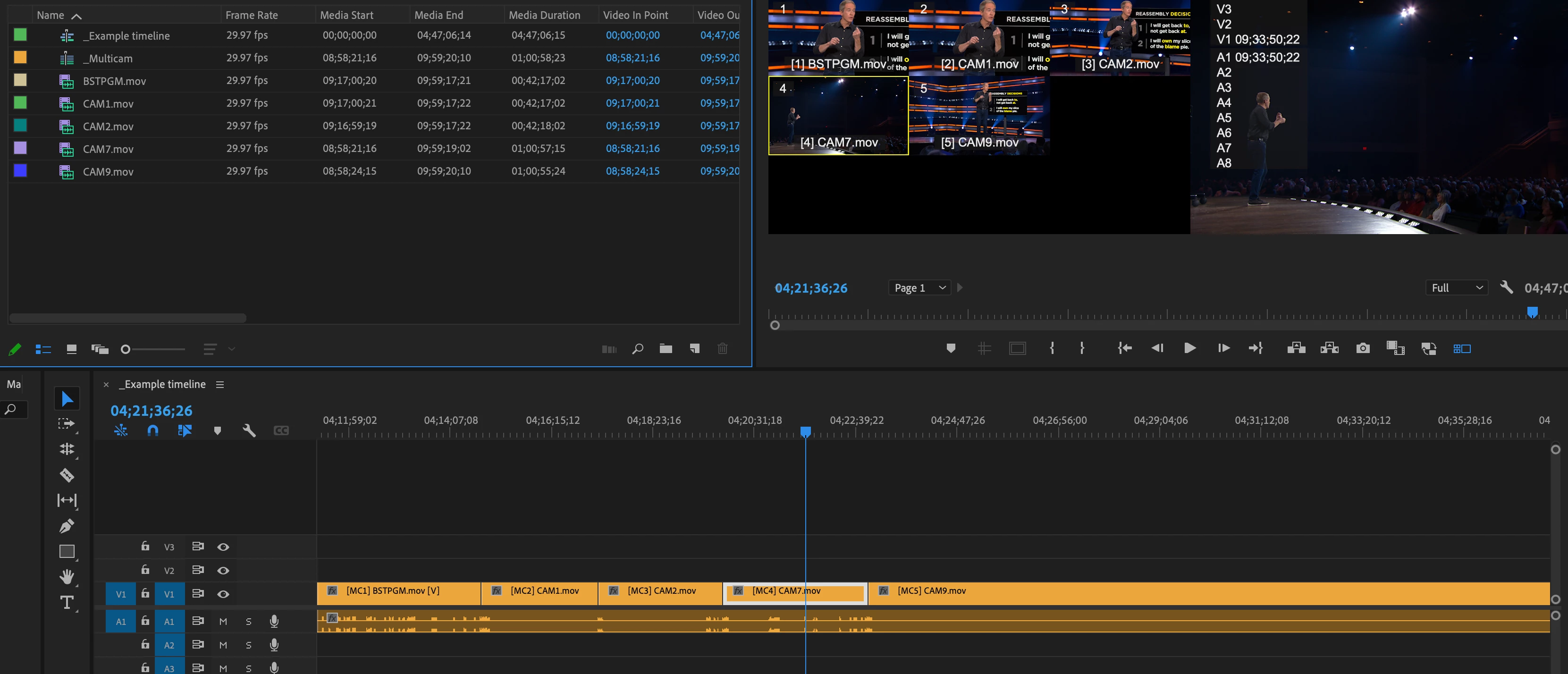
Task: Solo audio track A2
Action: (248, 645)
